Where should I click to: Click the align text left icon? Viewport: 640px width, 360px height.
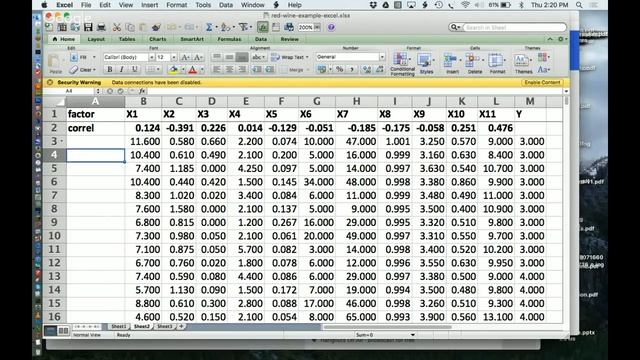pos(216,69)
